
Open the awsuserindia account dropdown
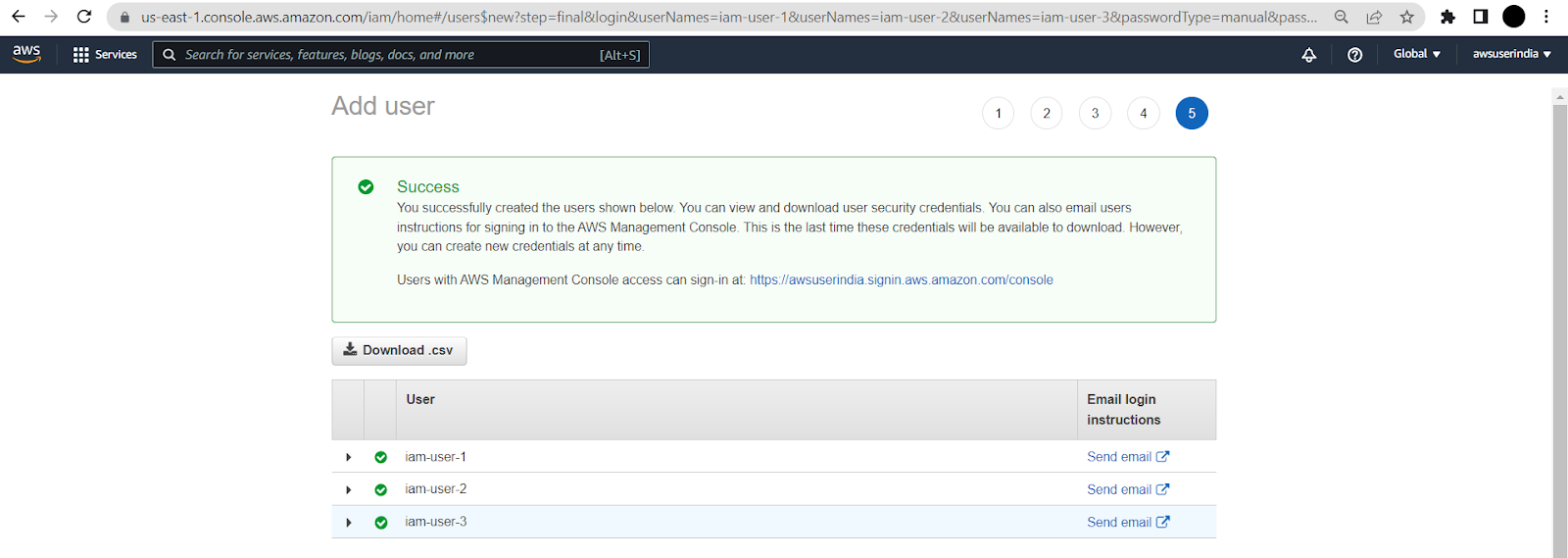pyautogui.click(x=1512, y=54)
